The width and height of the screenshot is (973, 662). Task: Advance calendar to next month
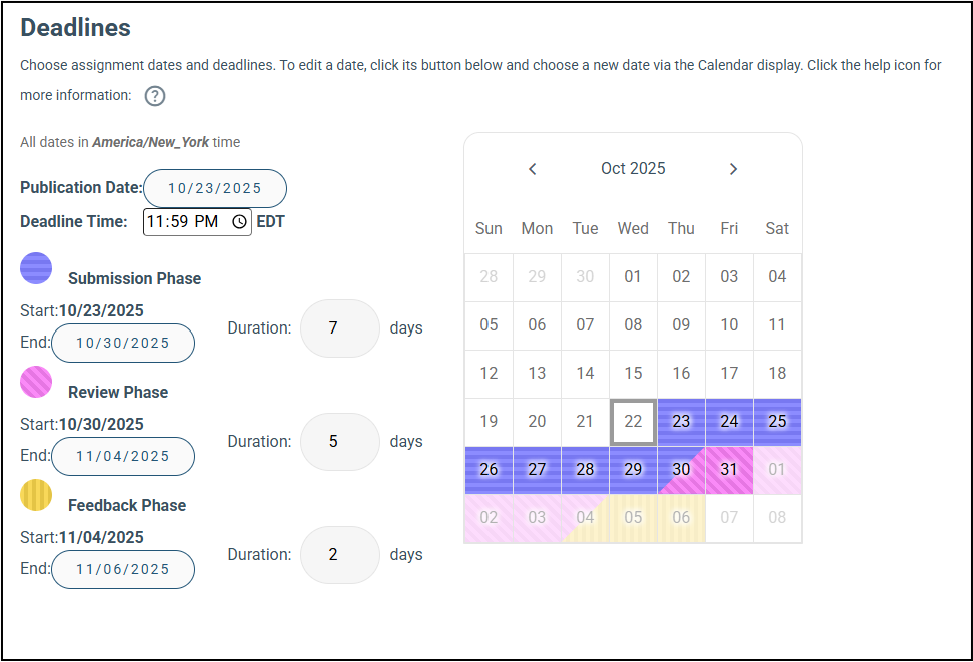click(733, 169)
